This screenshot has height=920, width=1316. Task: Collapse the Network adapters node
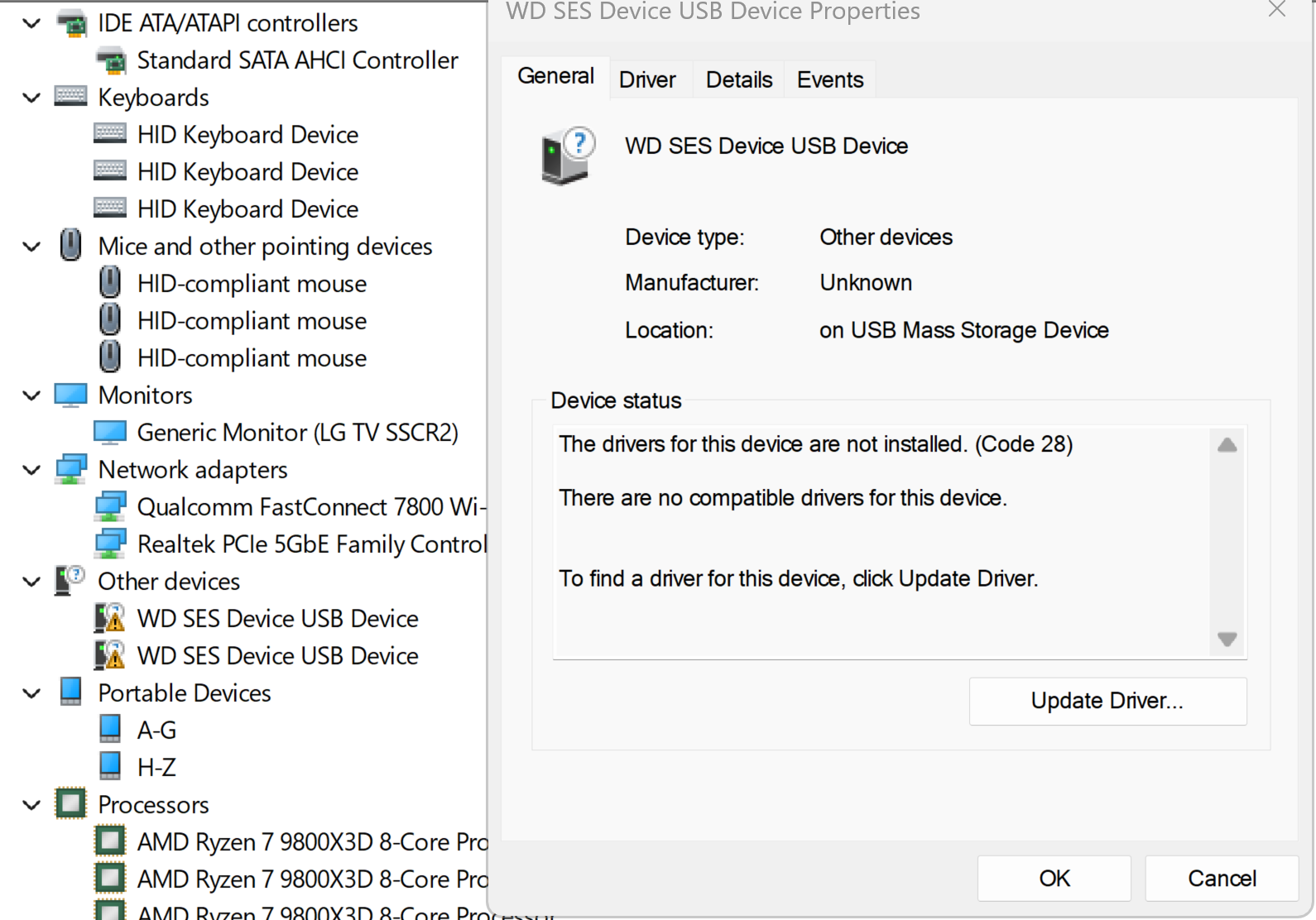click(31, 470)
